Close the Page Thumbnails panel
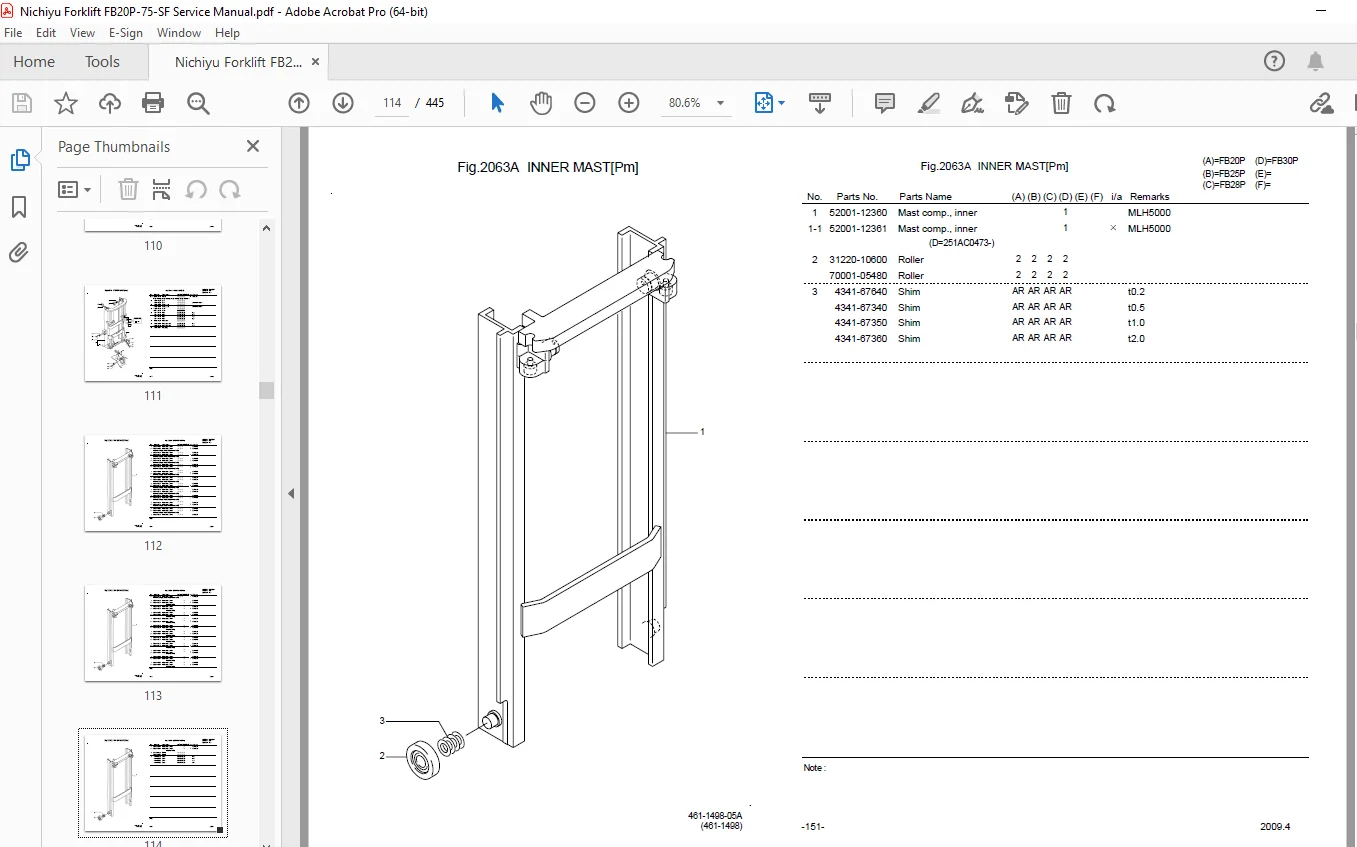This screenshot has width=1357, height=847. pos(253,146)
